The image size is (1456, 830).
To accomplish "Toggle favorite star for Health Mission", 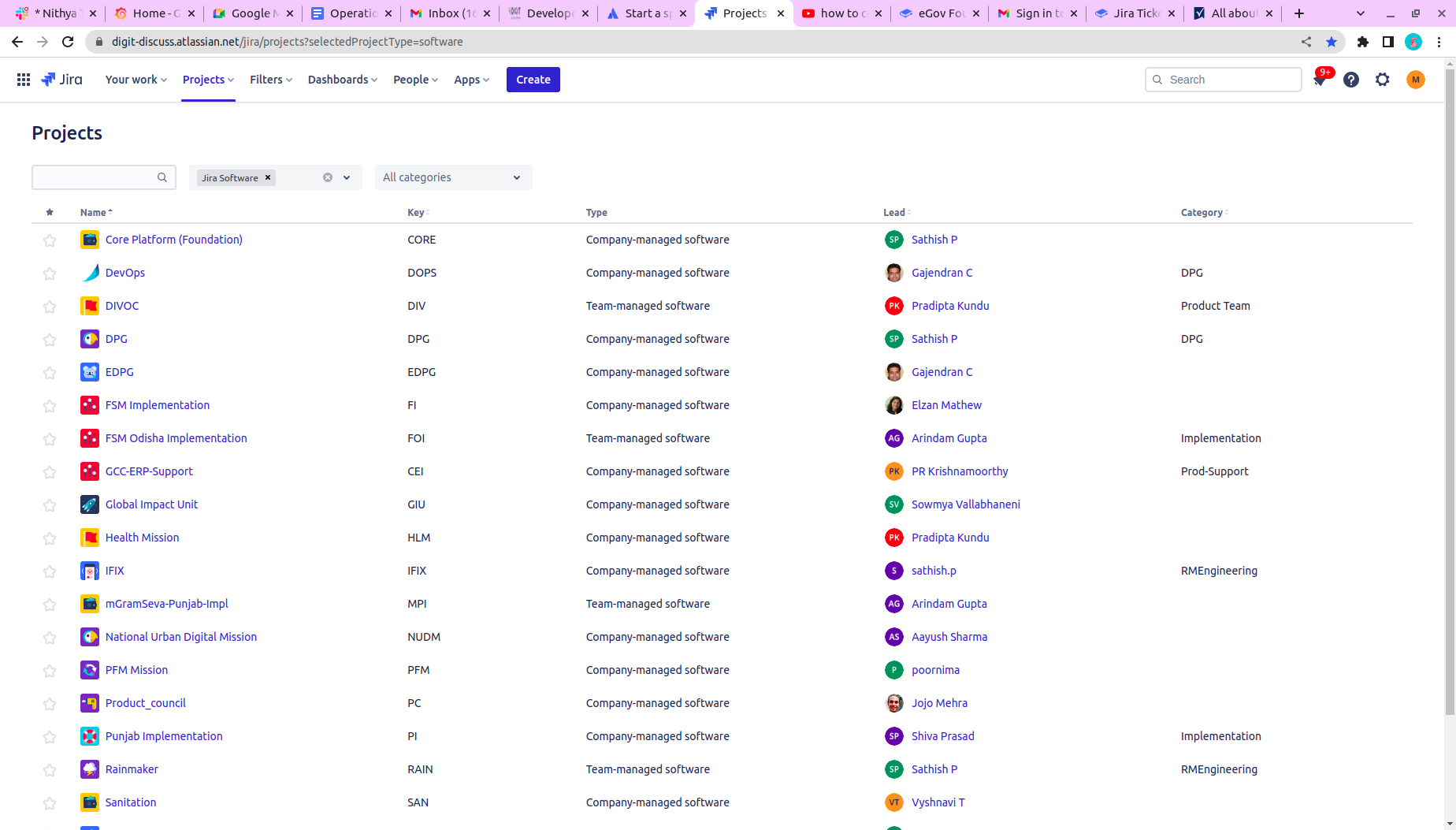I will (x=50, y=538).
